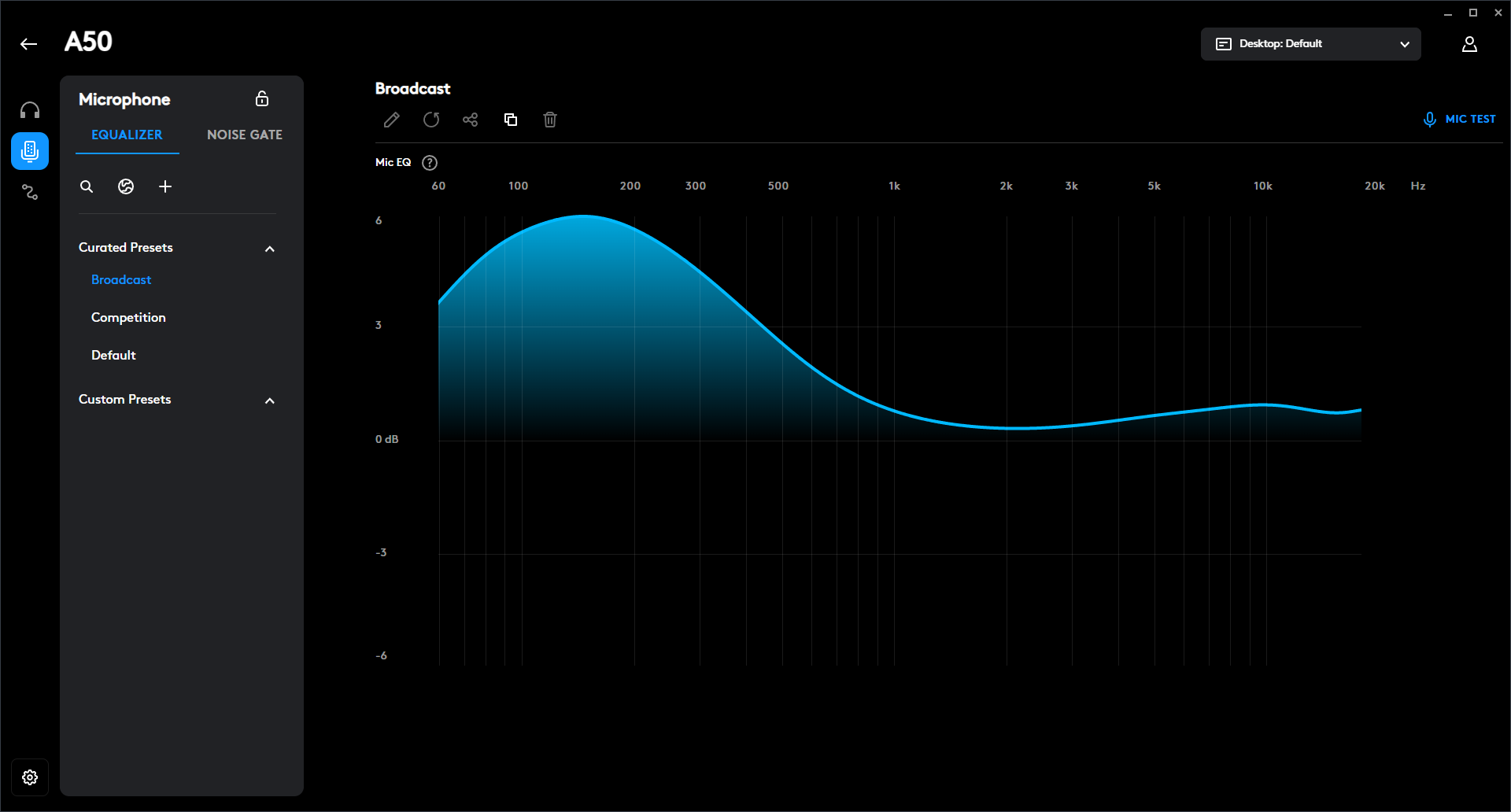This screenshot has width=1511, height=812.
Task: Duplicate the Broadcast preset
Action: tap(511, 120)
